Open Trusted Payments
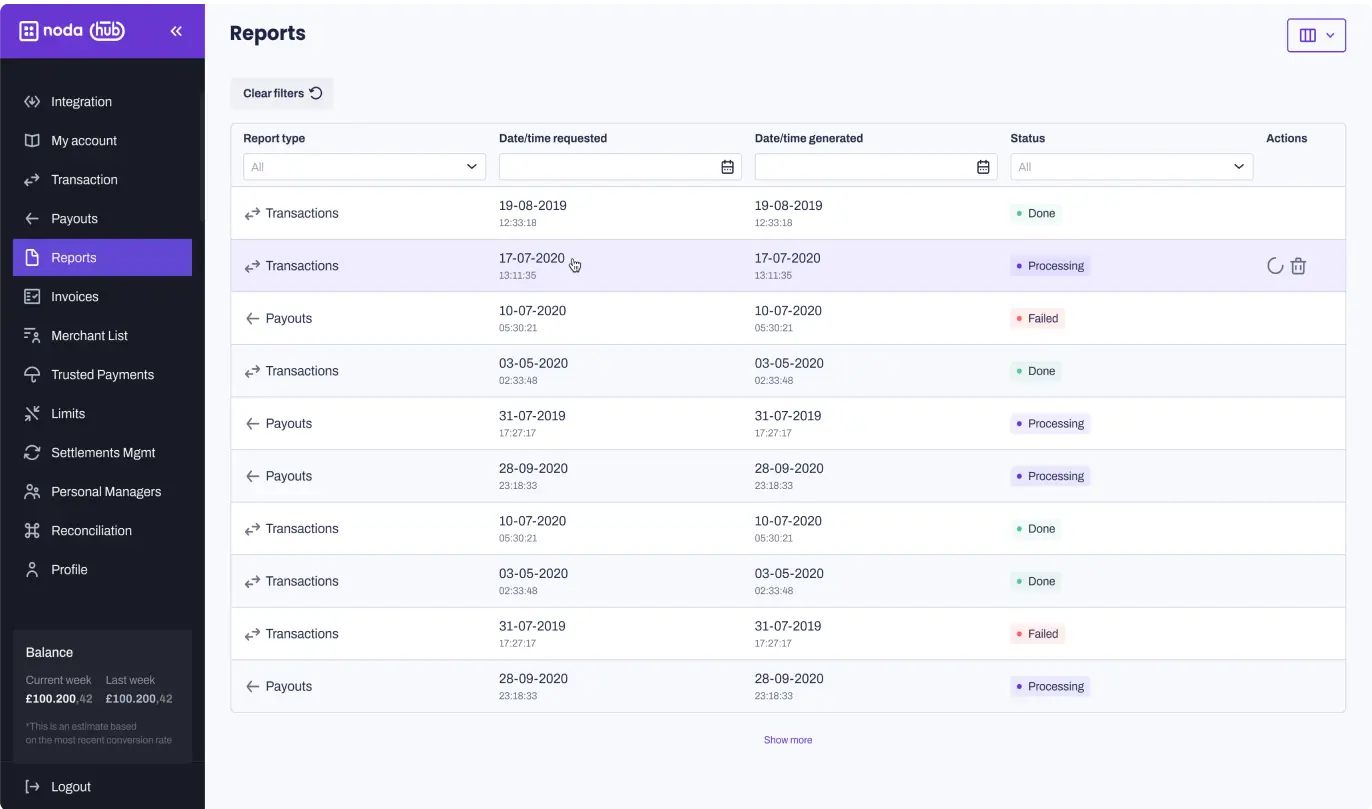The height and width of the screenshot is (809, 1372). pos(102,374)
